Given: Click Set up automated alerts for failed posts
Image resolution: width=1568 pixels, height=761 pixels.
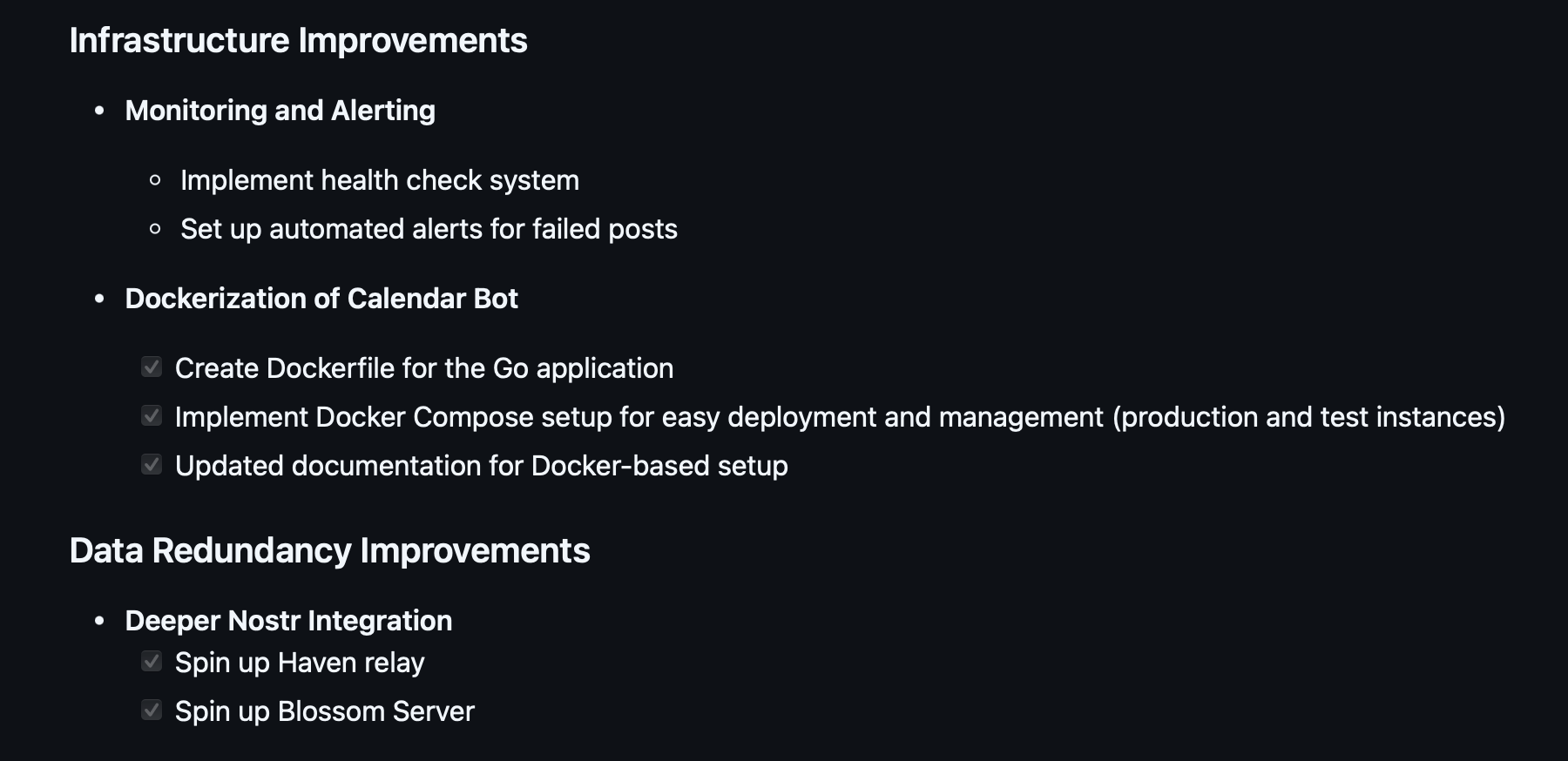Looking at the screenshot, I should 429,229.
